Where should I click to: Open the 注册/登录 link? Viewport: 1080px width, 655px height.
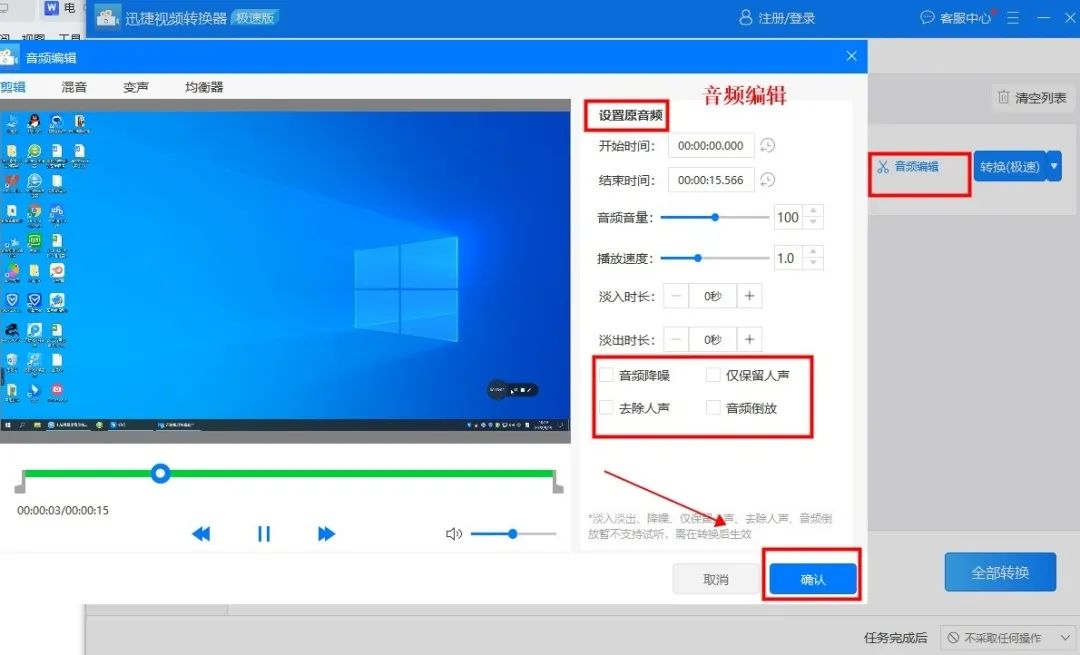click(787, 18)
